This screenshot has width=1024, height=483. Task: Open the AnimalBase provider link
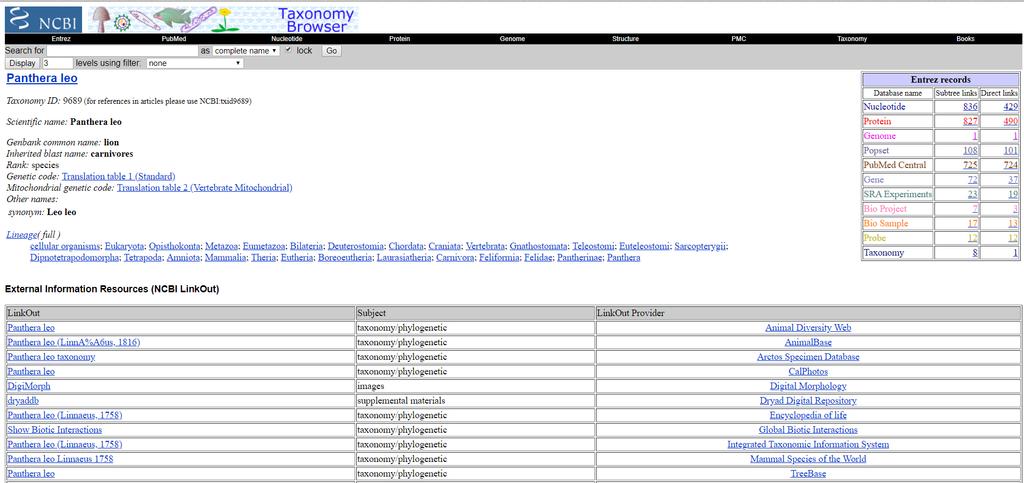click(808, 342)
